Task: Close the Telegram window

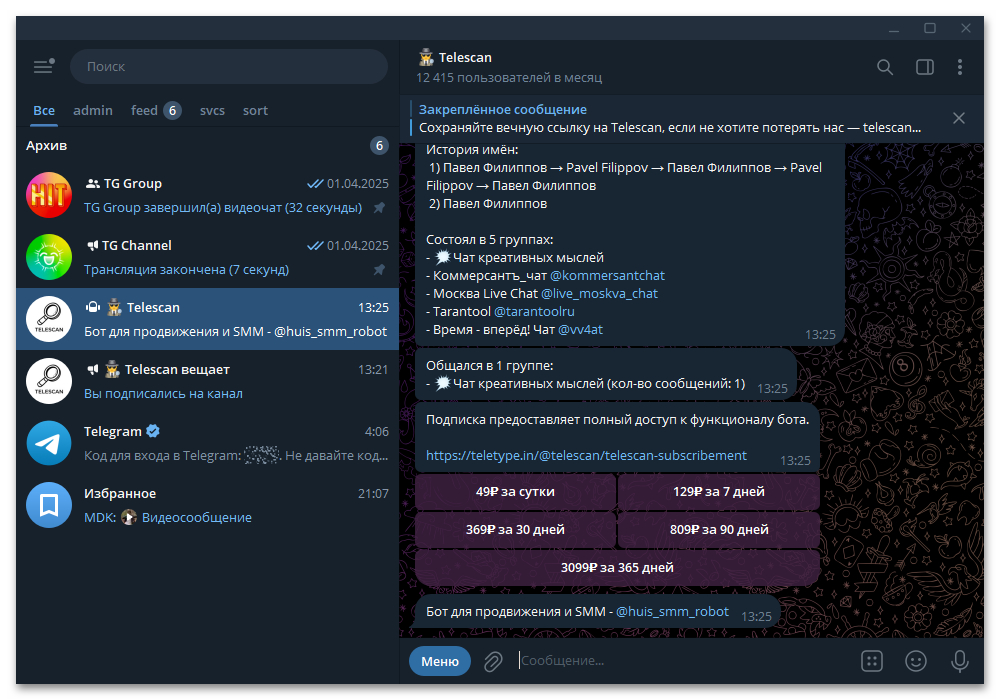Action: point(966,28)
